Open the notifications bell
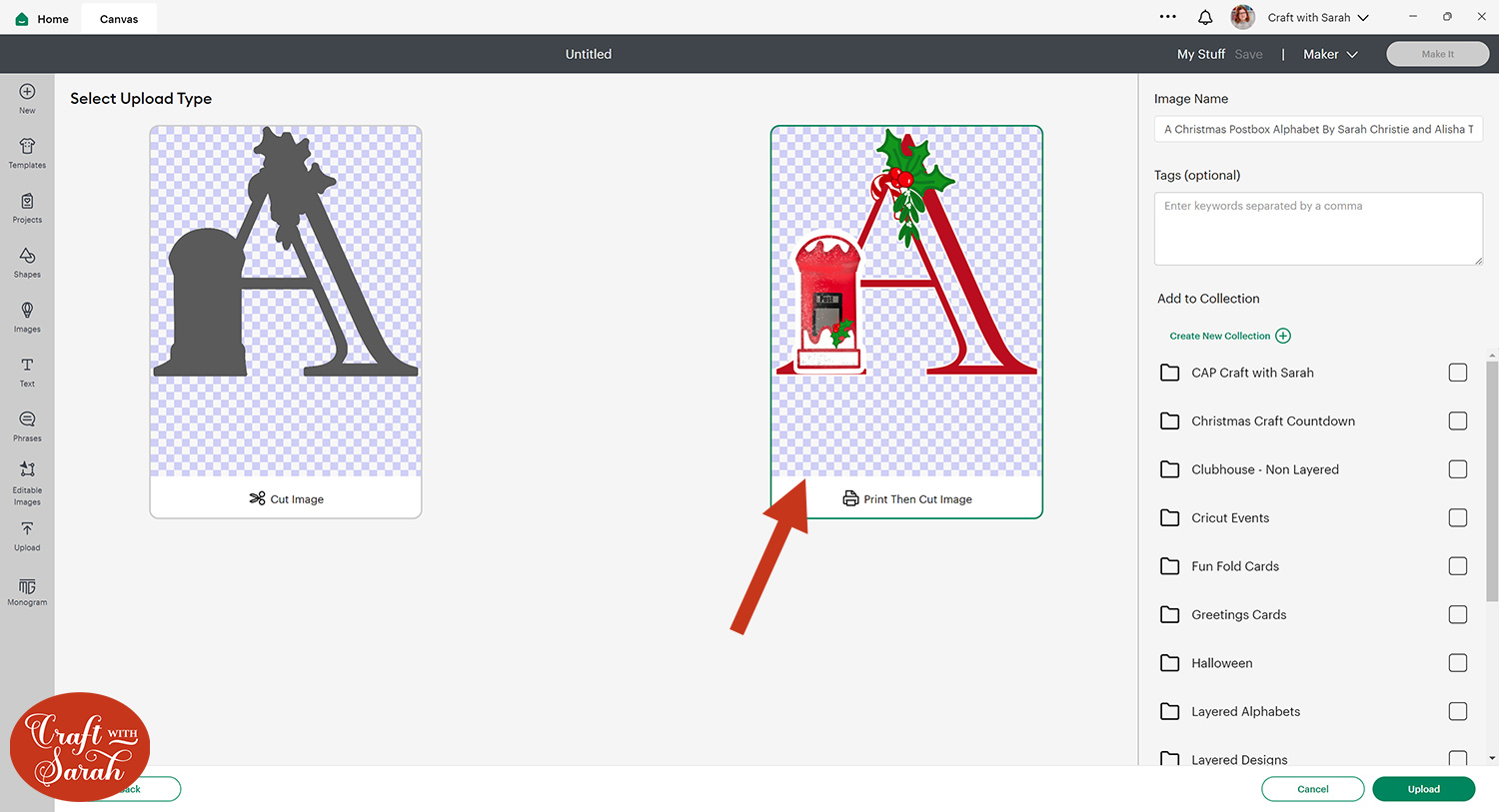 pos(1205,17)
